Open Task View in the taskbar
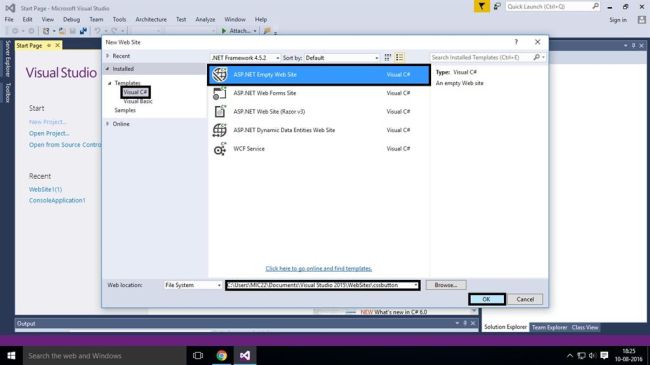This screenshot has width=650, height=365. point(198,355)
